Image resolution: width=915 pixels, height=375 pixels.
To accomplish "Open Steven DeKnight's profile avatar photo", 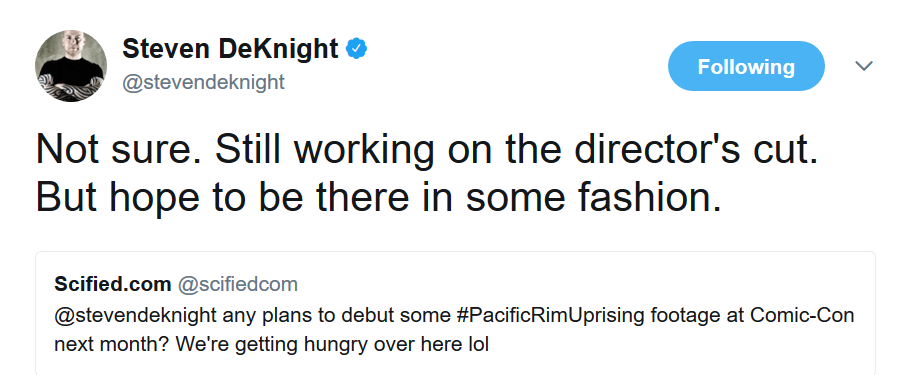I will (x=71, y=65).
